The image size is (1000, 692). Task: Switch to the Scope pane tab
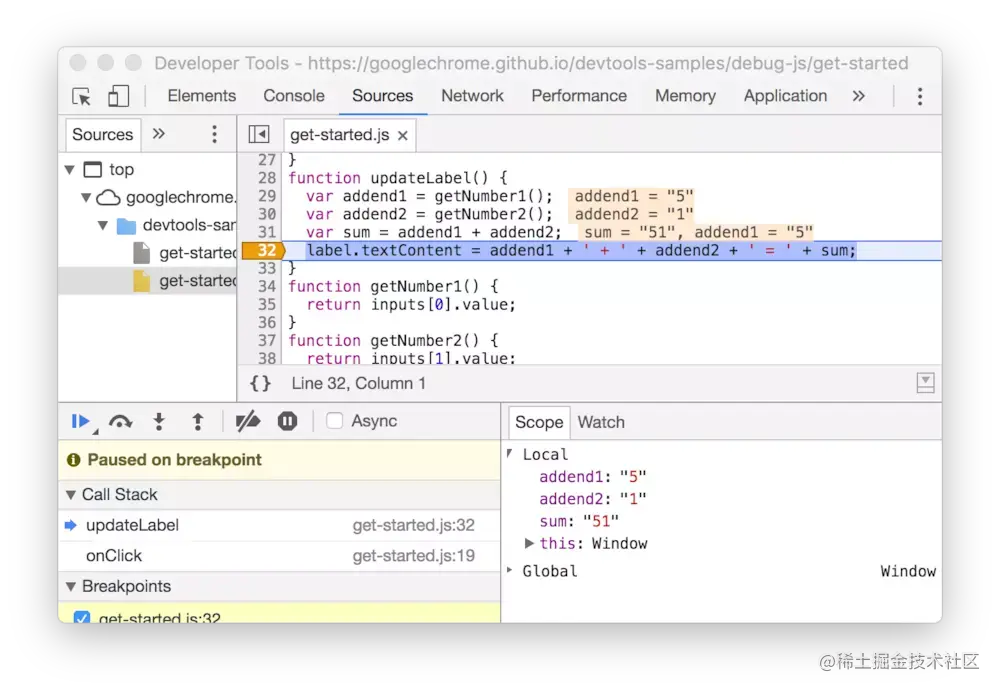539,422
